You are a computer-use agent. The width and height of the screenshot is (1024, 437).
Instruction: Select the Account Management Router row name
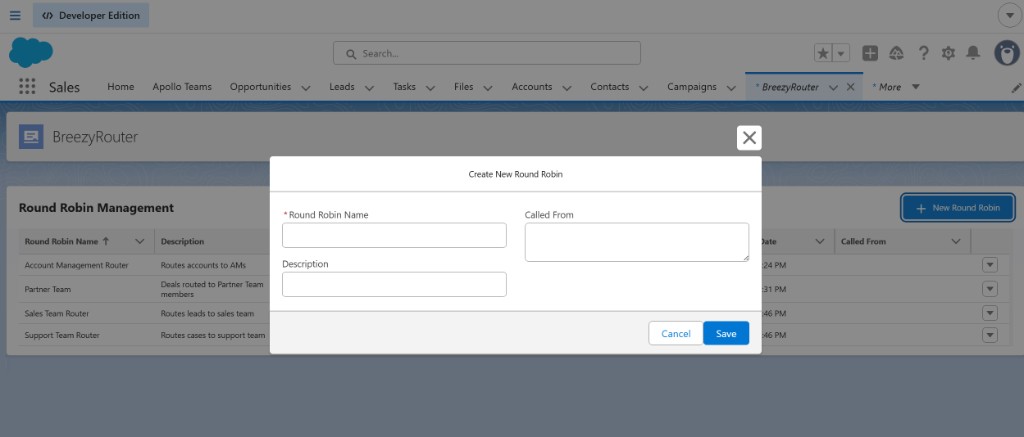coord(76,265)
